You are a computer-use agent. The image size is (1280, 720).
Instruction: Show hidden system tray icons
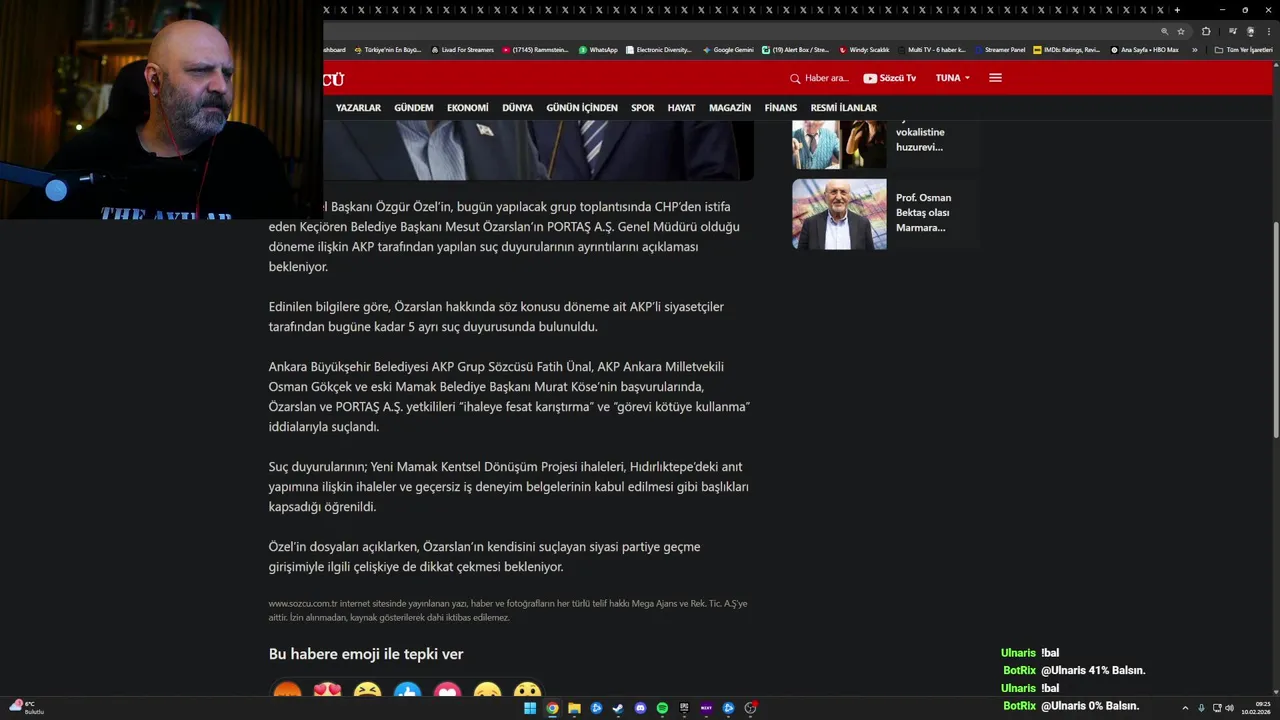tap(1185, 708)
